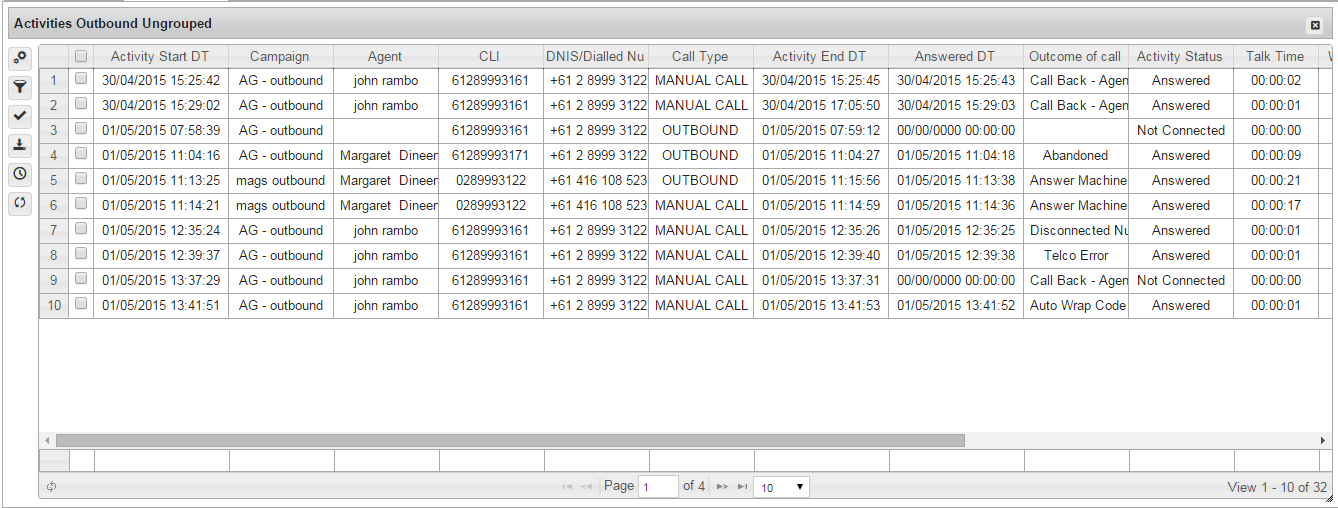
Task: Click the funnel filter icon
Action: pos(20,88)
